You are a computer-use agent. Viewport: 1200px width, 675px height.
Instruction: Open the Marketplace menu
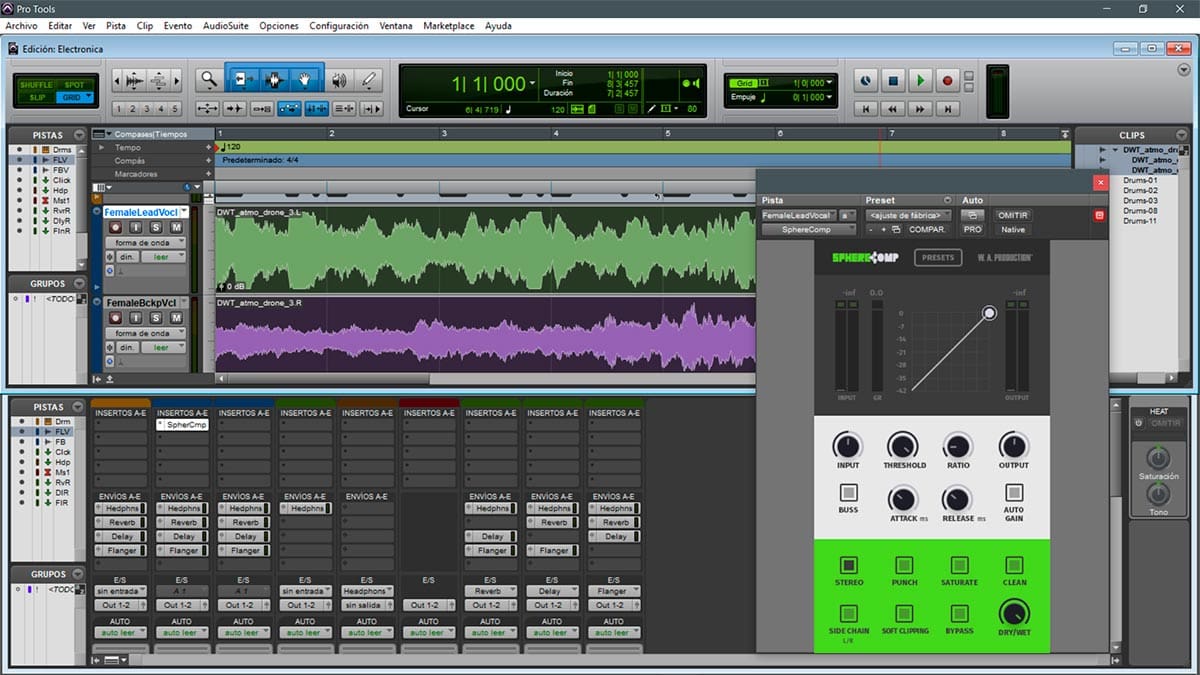448,26
